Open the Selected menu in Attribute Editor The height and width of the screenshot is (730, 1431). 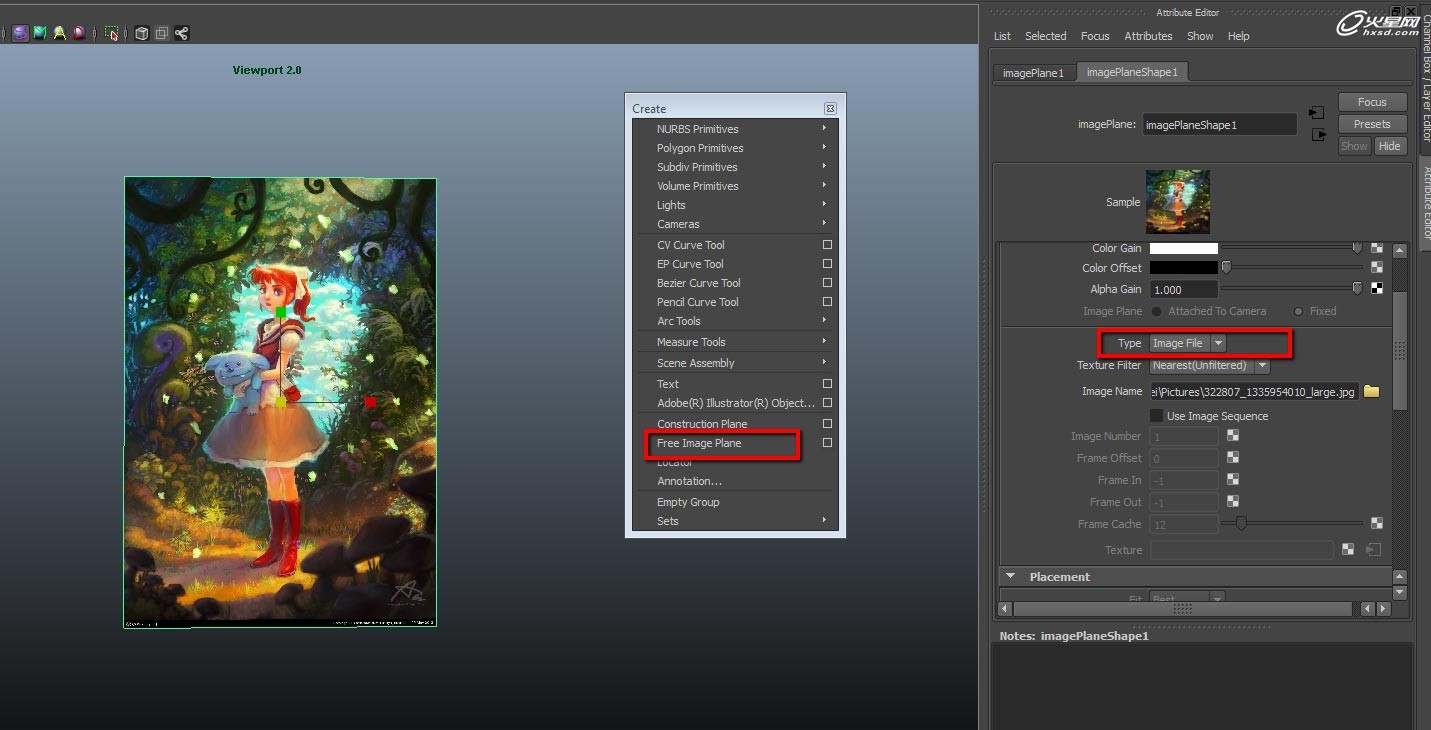click(1045, 36)
